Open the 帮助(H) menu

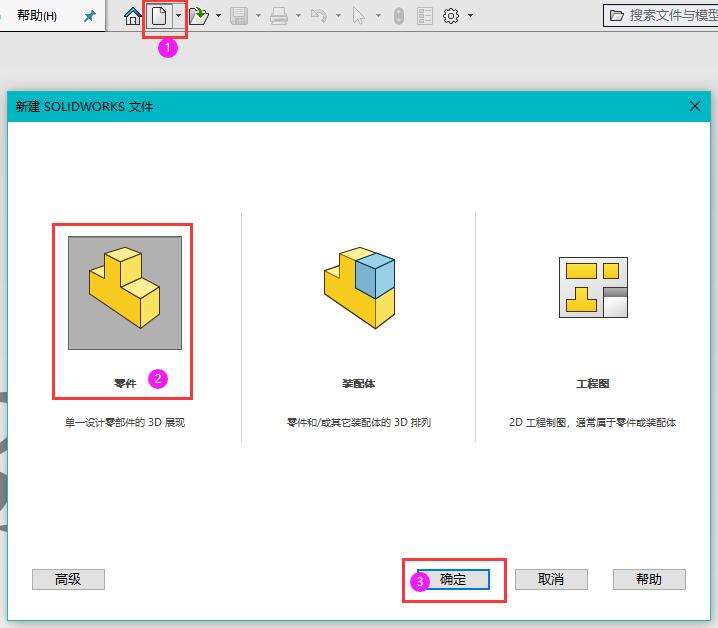[37, 16]
